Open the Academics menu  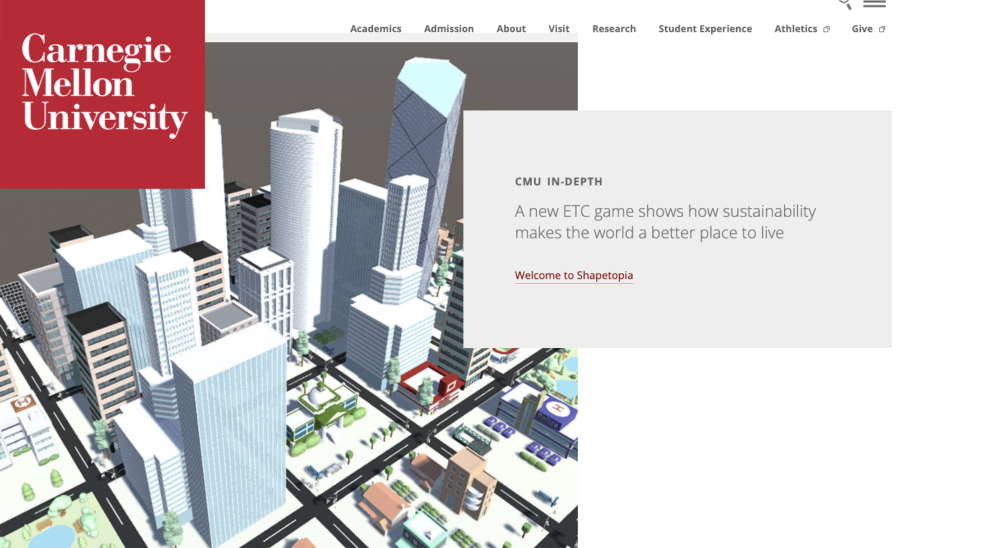[x=376, y=29]
